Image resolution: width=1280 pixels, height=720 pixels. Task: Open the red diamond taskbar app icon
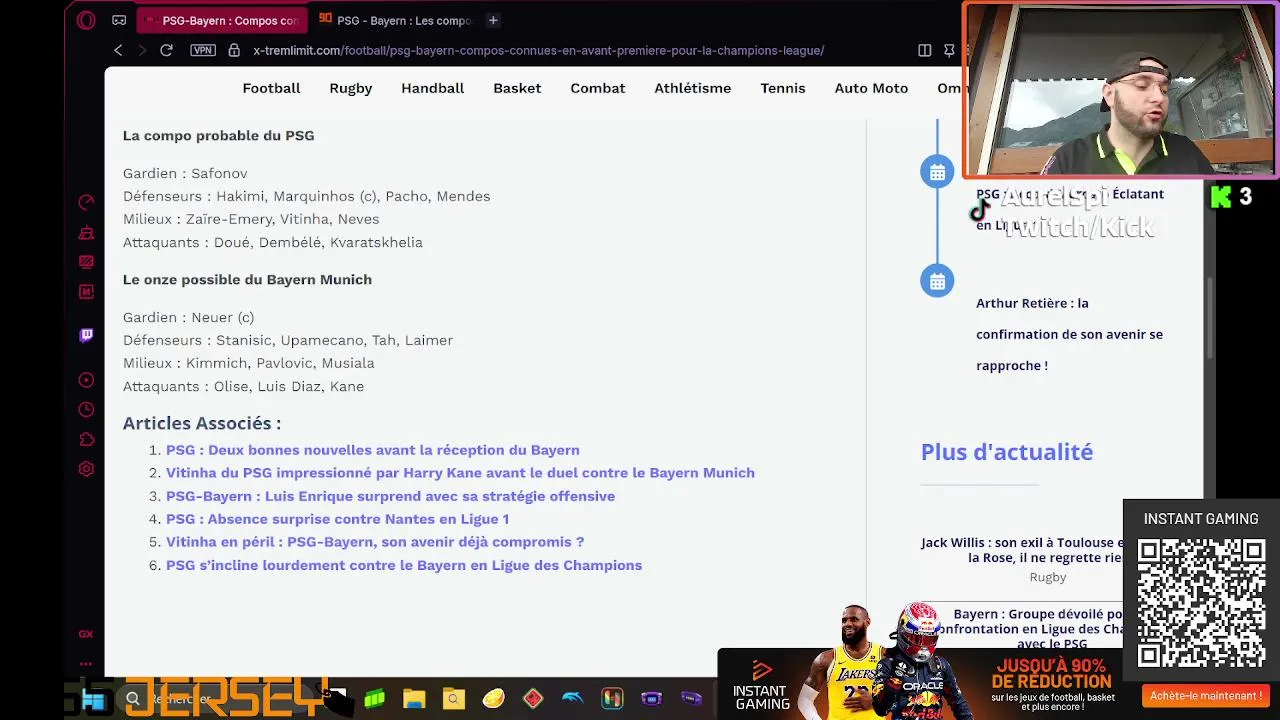pyautogui.click(x=533, y=699)
